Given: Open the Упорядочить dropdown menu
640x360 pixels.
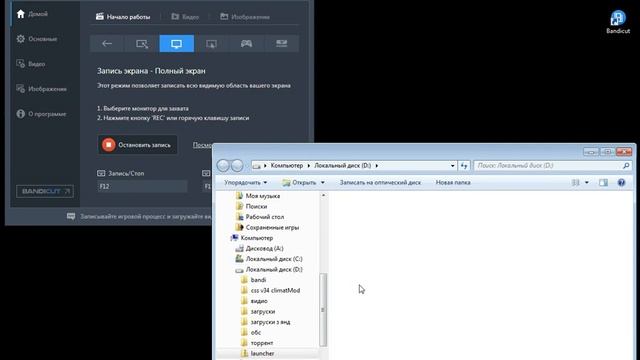Looking at the screenshot, I should click(x=245, y=182).
